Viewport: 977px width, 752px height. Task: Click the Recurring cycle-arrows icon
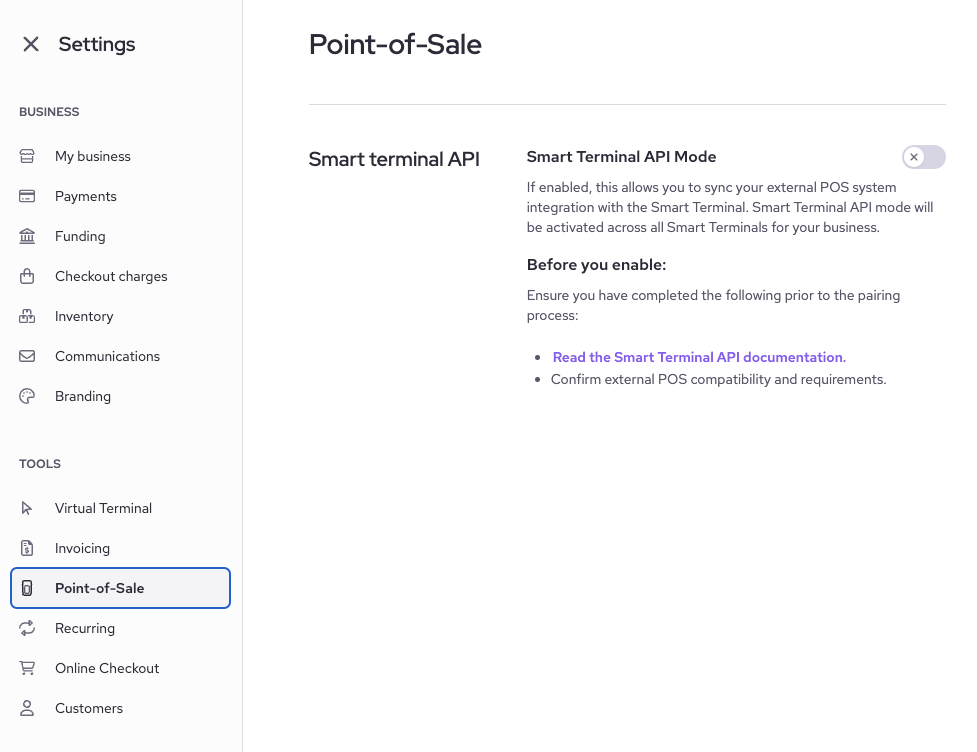[x=27, y=628]
